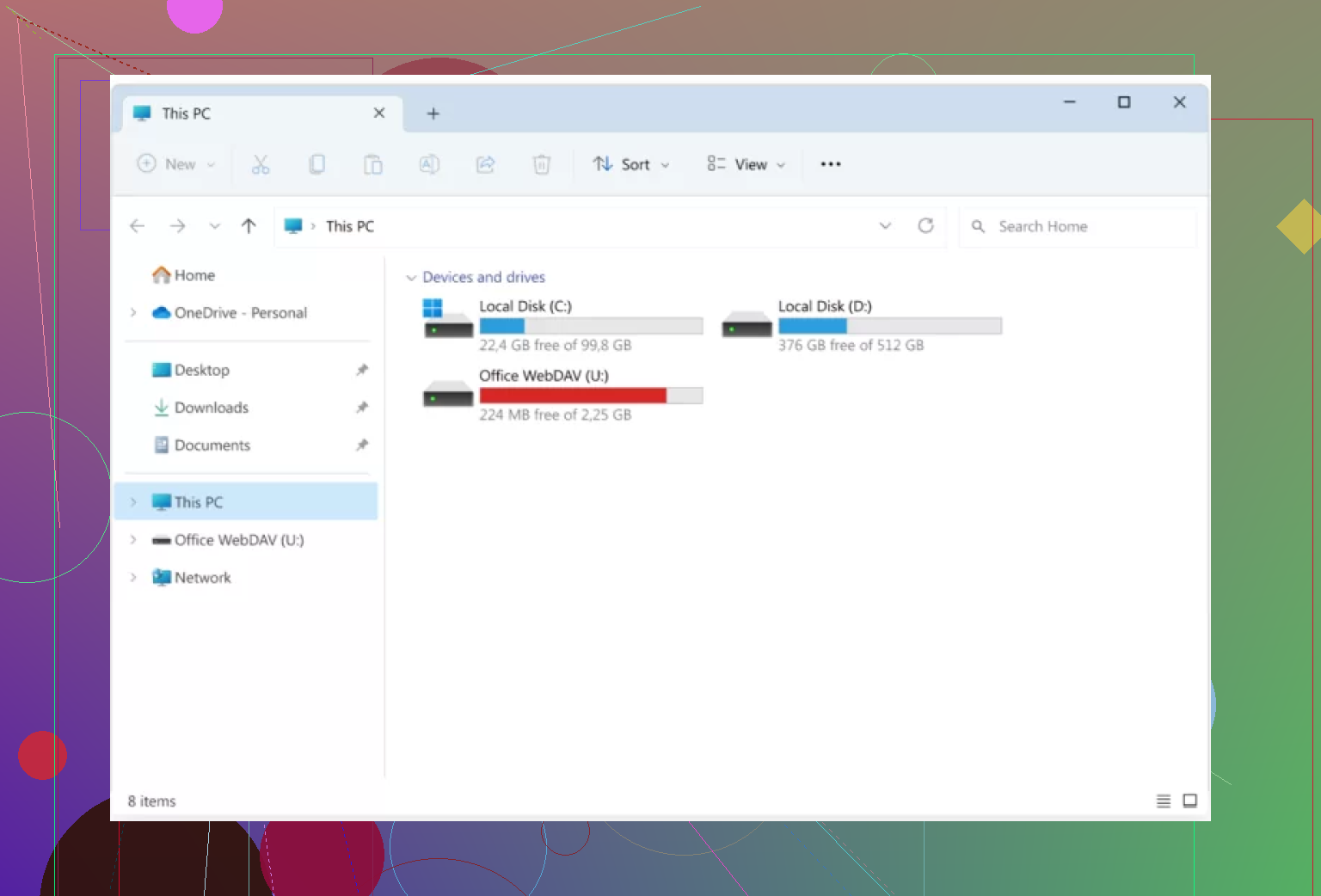Click the search magnifier icon

[978, 226]
